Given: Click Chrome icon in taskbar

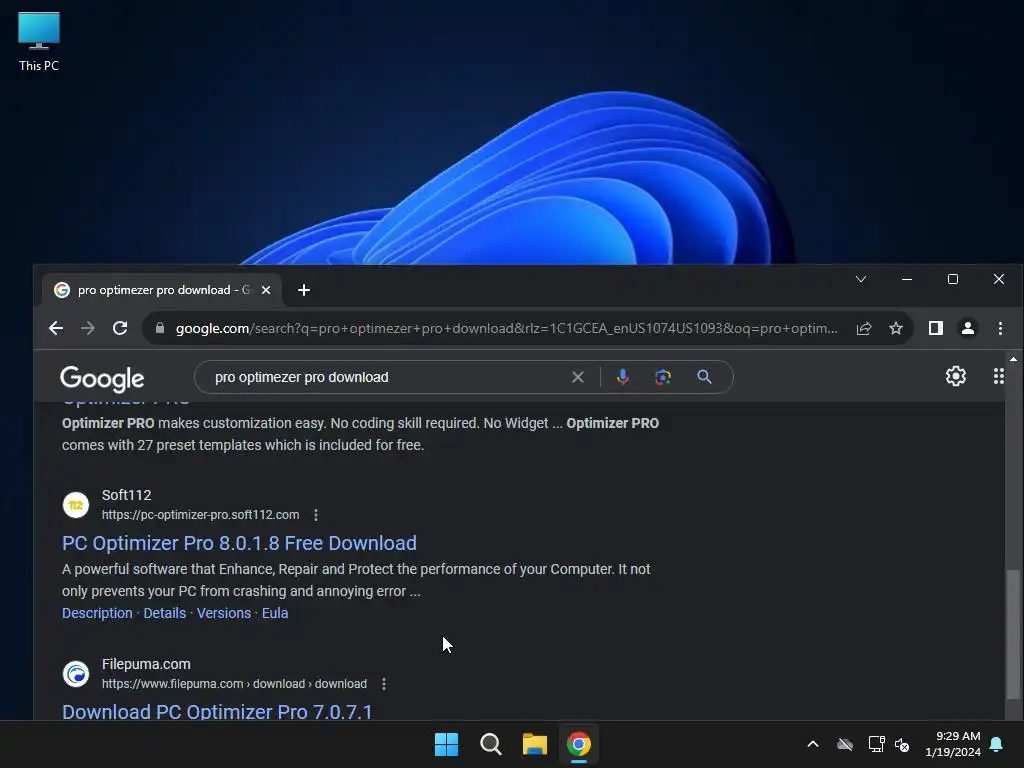Looking at the screenshot, I should [x=579, y=744].
